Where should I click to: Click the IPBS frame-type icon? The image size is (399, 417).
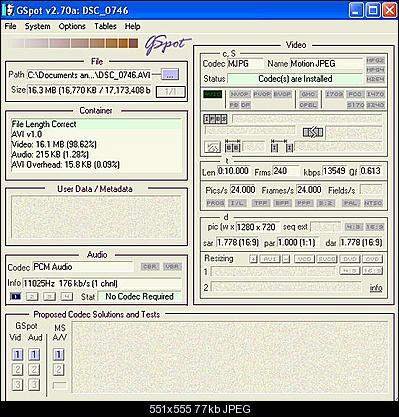[215, 119]
